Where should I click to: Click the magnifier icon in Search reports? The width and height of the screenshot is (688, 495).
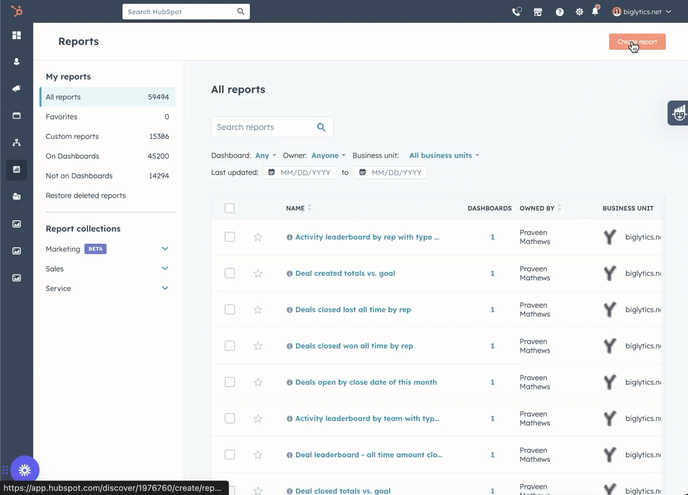(x=321, y=127)
